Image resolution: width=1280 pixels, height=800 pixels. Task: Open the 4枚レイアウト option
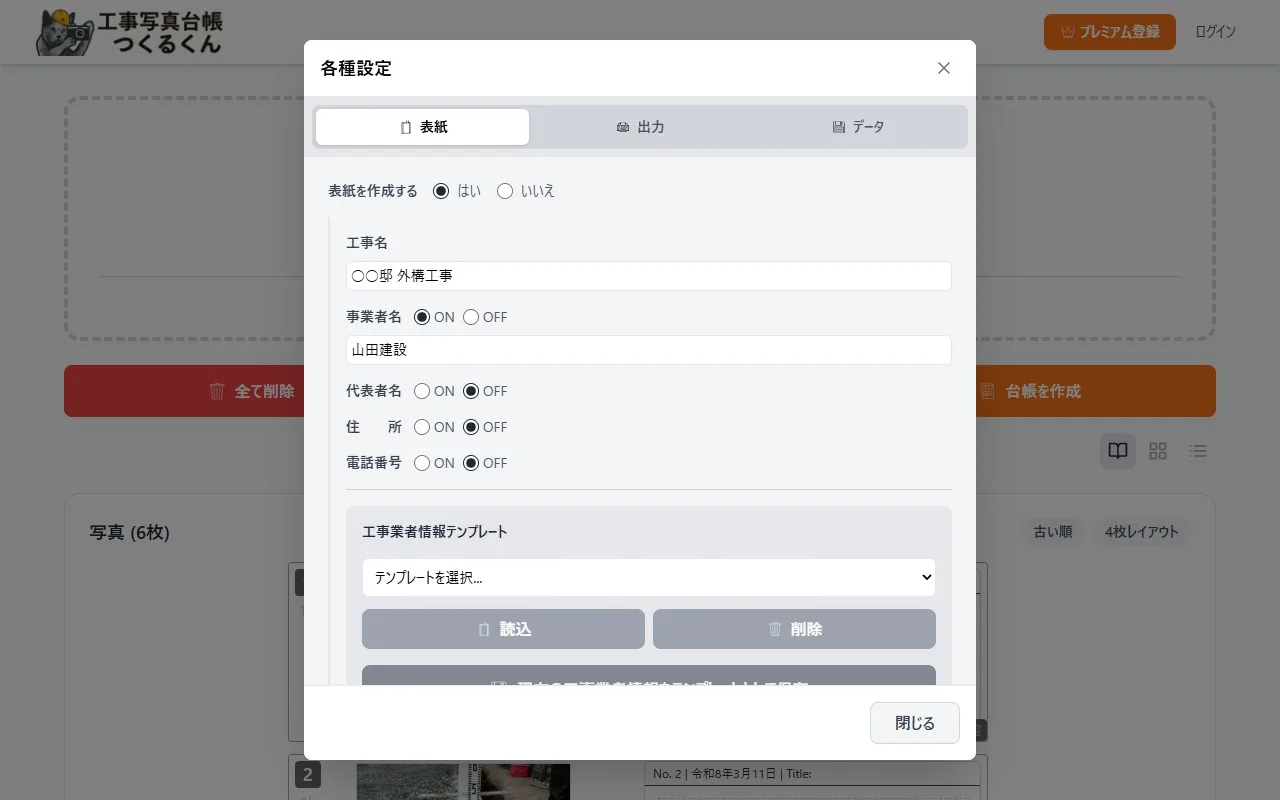(x=1141, y=532)
